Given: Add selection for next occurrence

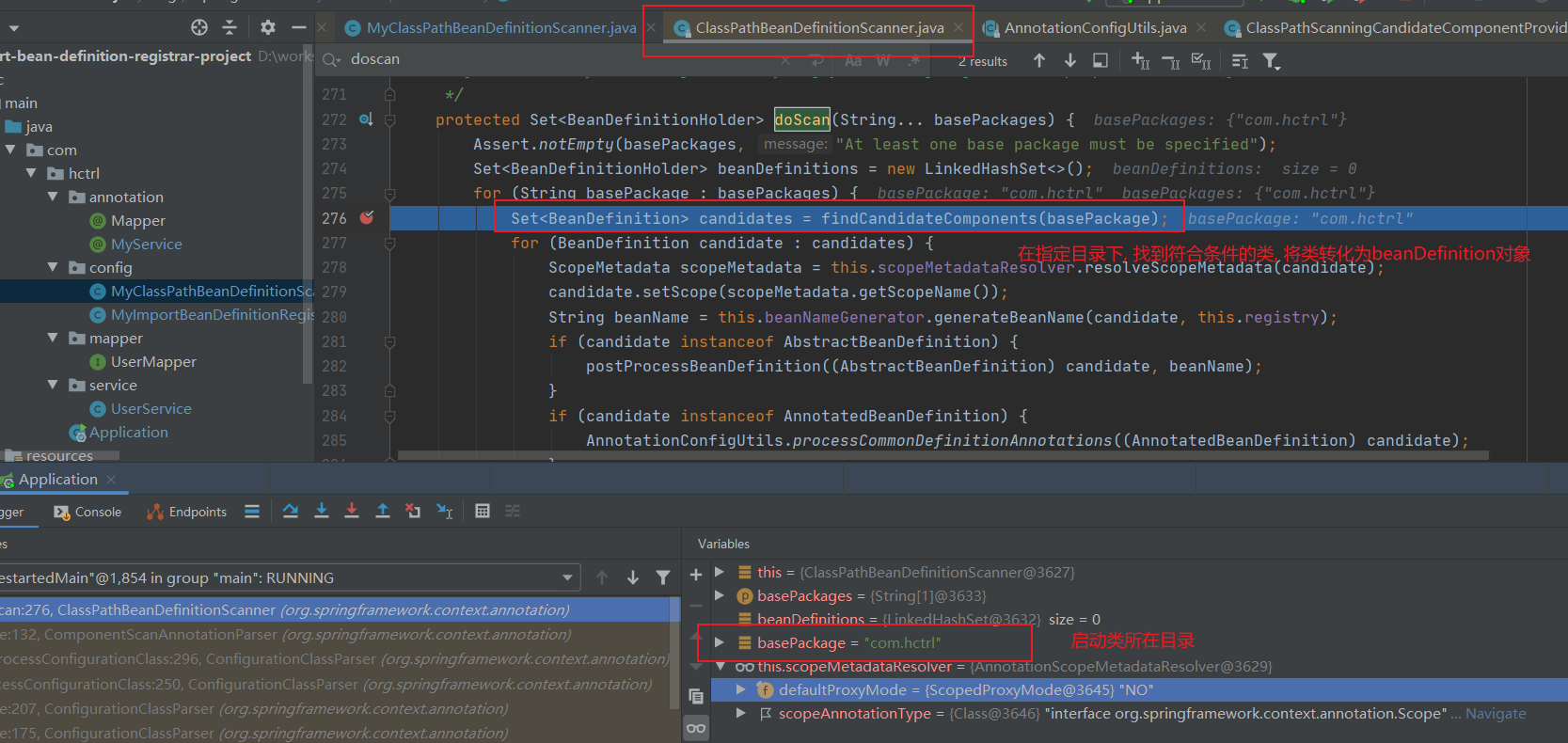Looking at the screenshot, I should (x=1140, y=61).
